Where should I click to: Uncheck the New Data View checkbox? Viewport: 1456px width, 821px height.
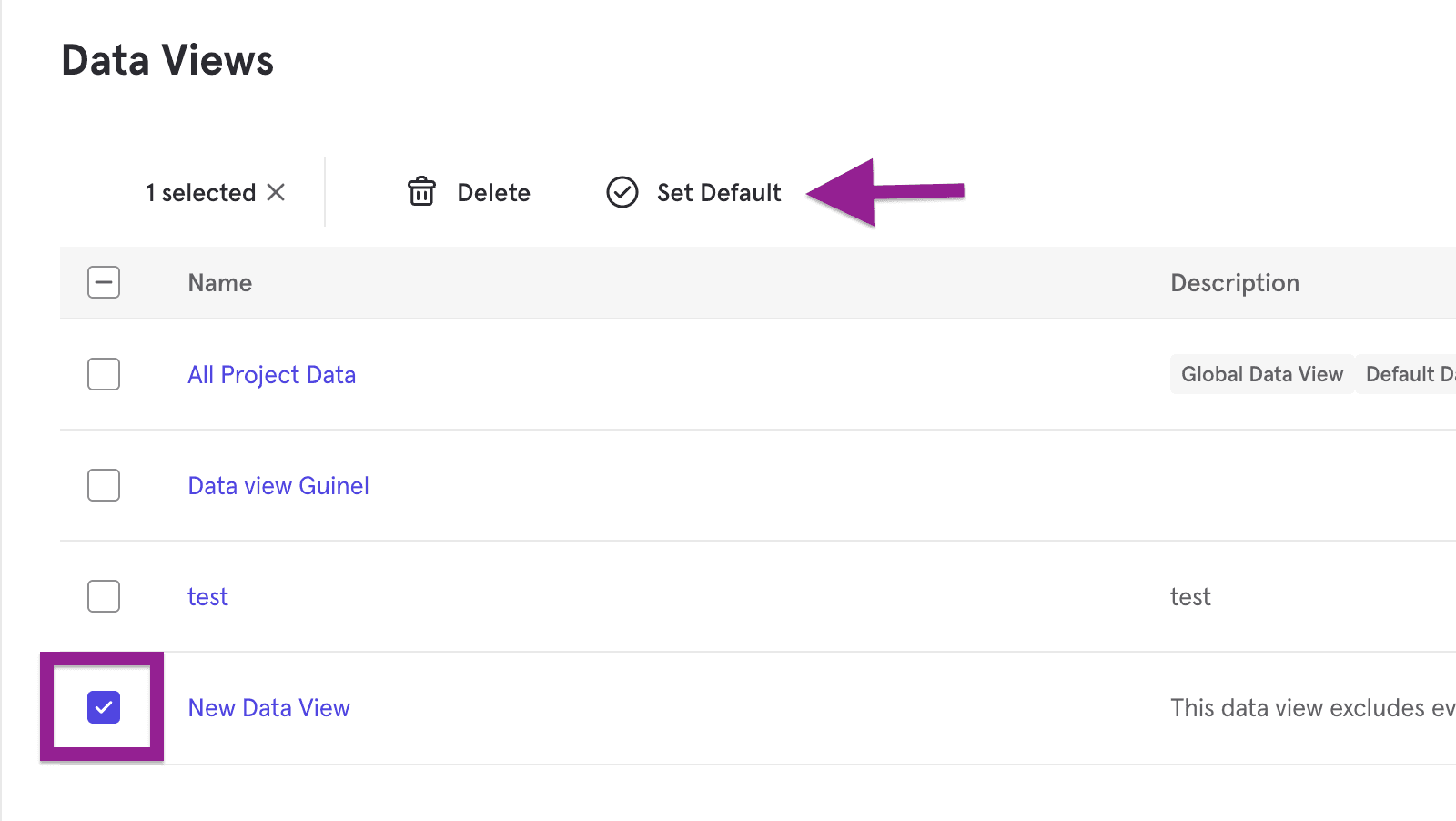(104, 707)
